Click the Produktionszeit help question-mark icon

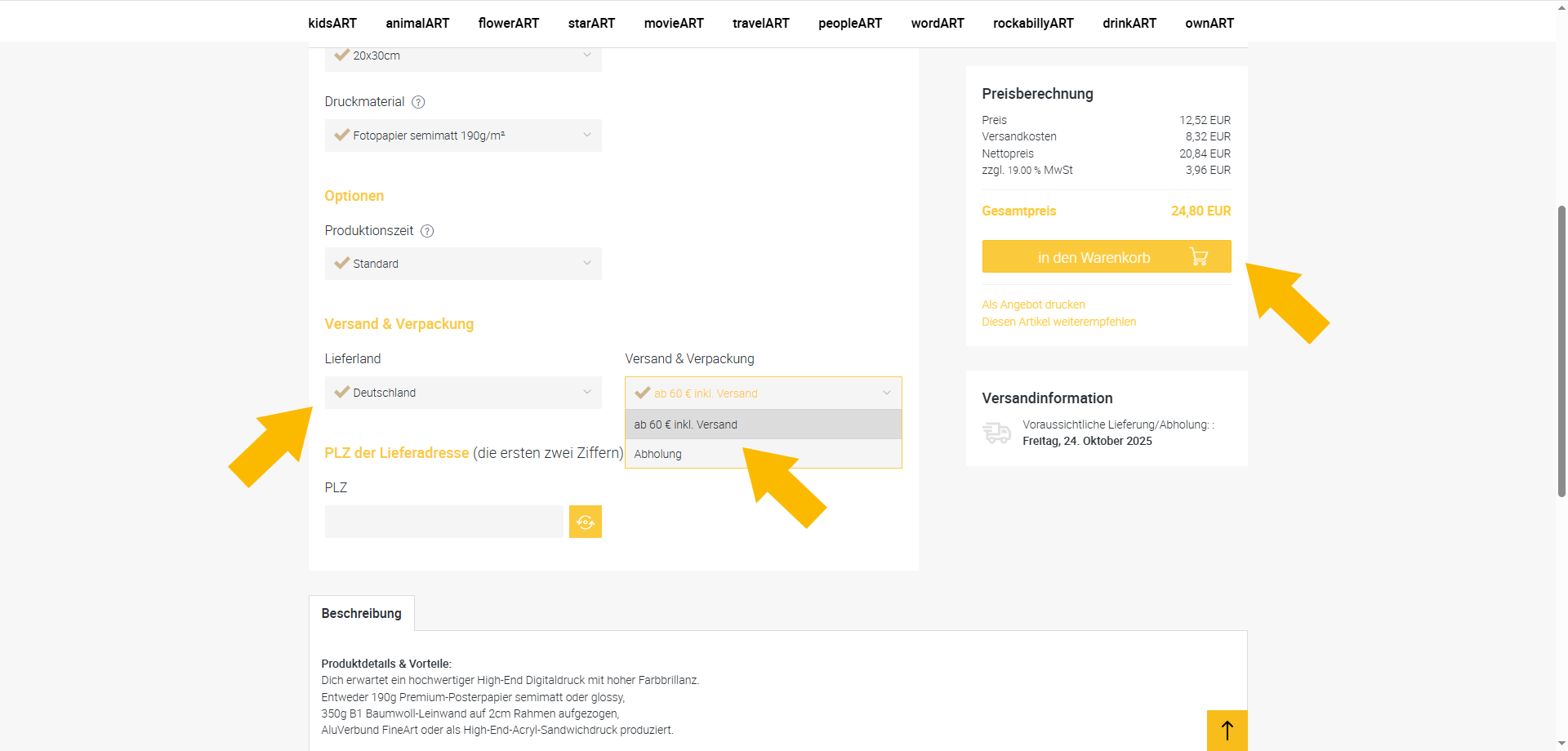click(427, 231)
